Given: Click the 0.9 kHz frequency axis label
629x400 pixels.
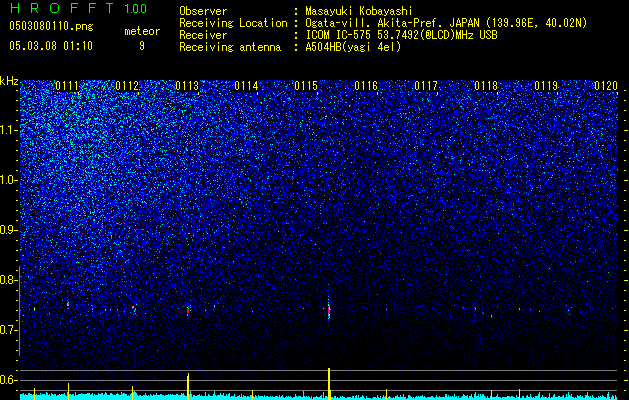Looking at the screenshot, I should [x=8, y=230].
